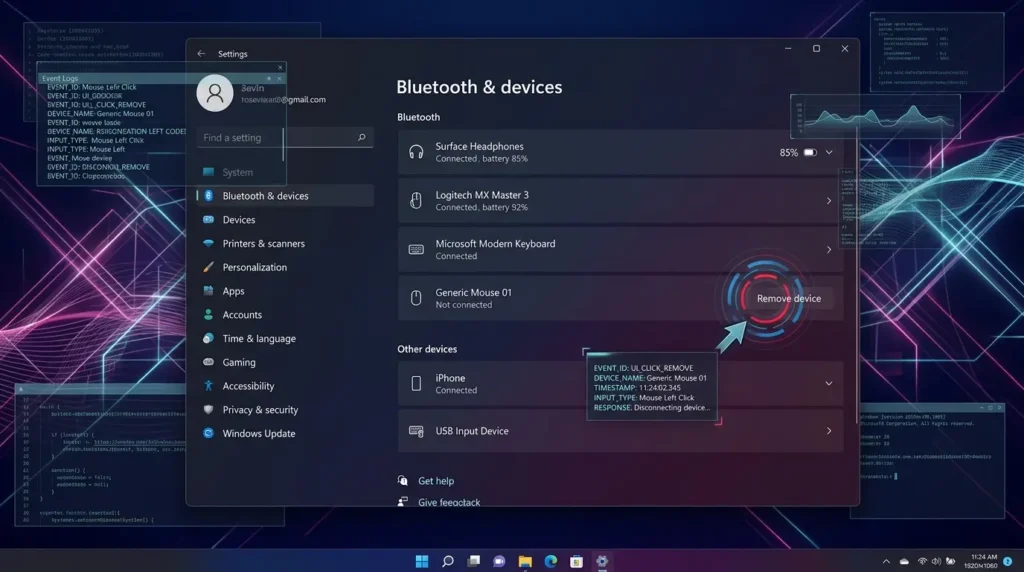Click the Surface Headphones headset icon

coord(416,152)
